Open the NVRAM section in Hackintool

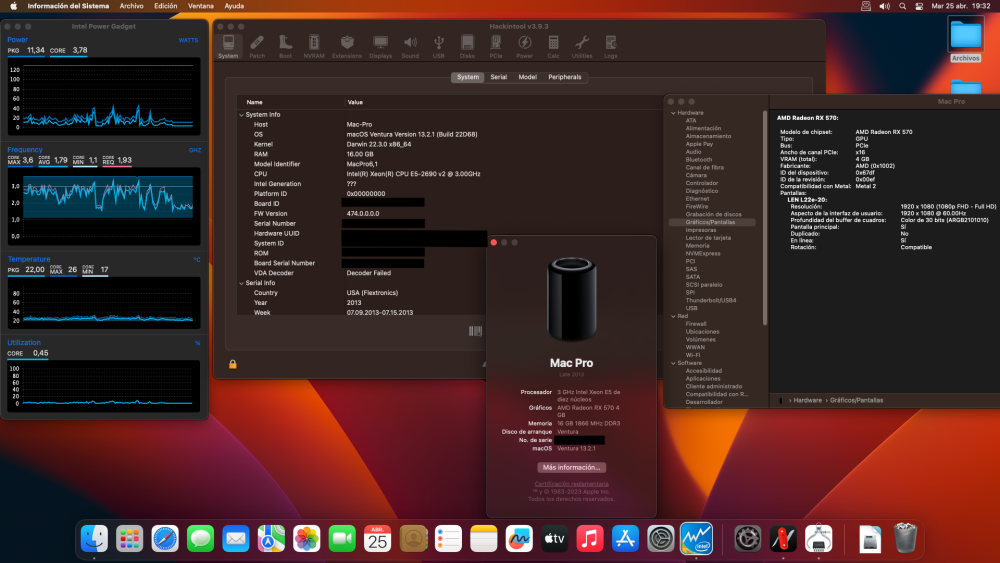[314, 47]
